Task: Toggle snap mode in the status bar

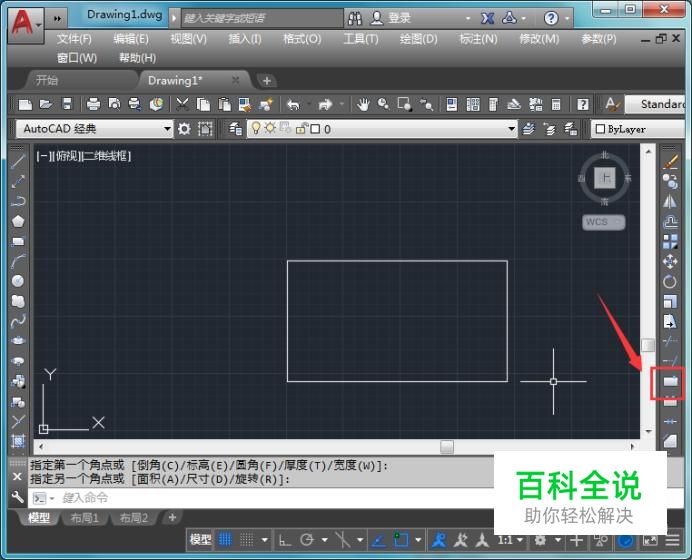Action: [247, 540]
